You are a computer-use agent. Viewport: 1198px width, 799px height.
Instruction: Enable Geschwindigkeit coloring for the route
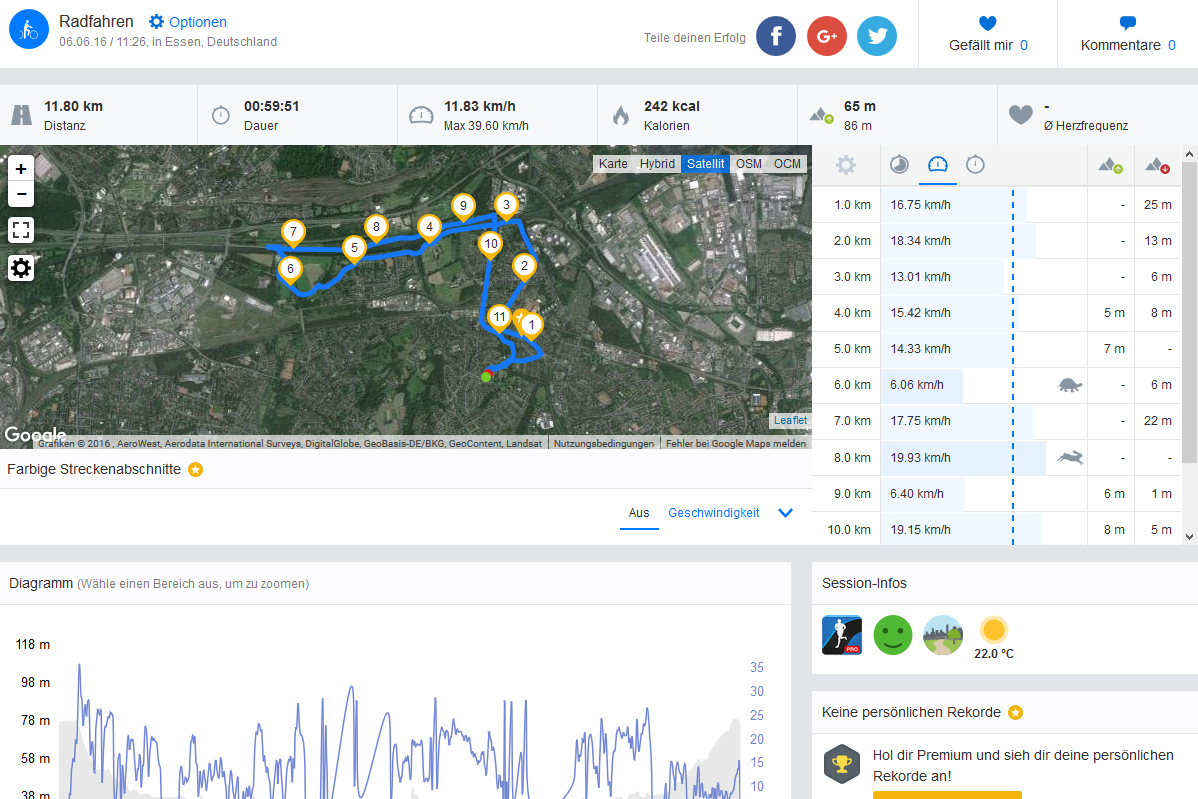pos(714,513)
